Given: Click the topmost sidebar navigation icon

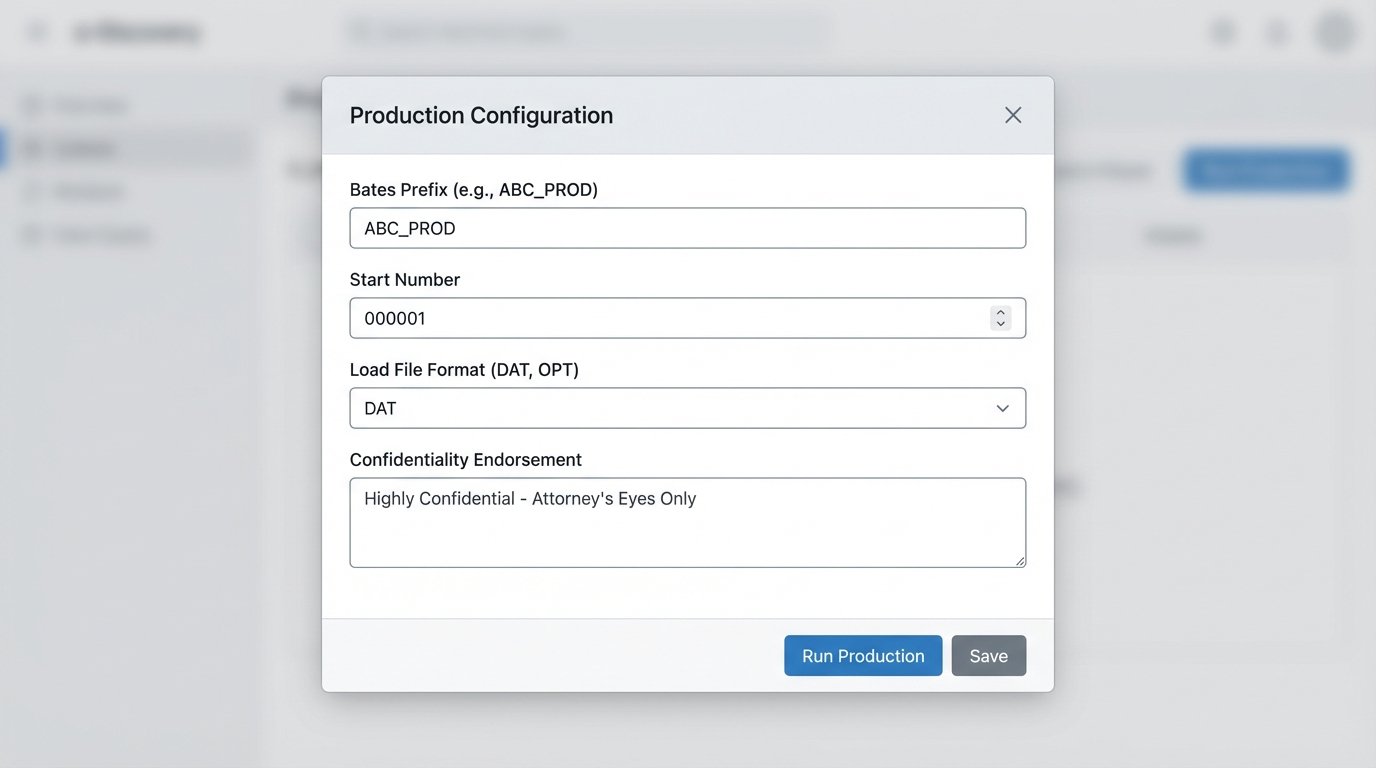Looking at the screenshot, I should (x=31, y=104).
